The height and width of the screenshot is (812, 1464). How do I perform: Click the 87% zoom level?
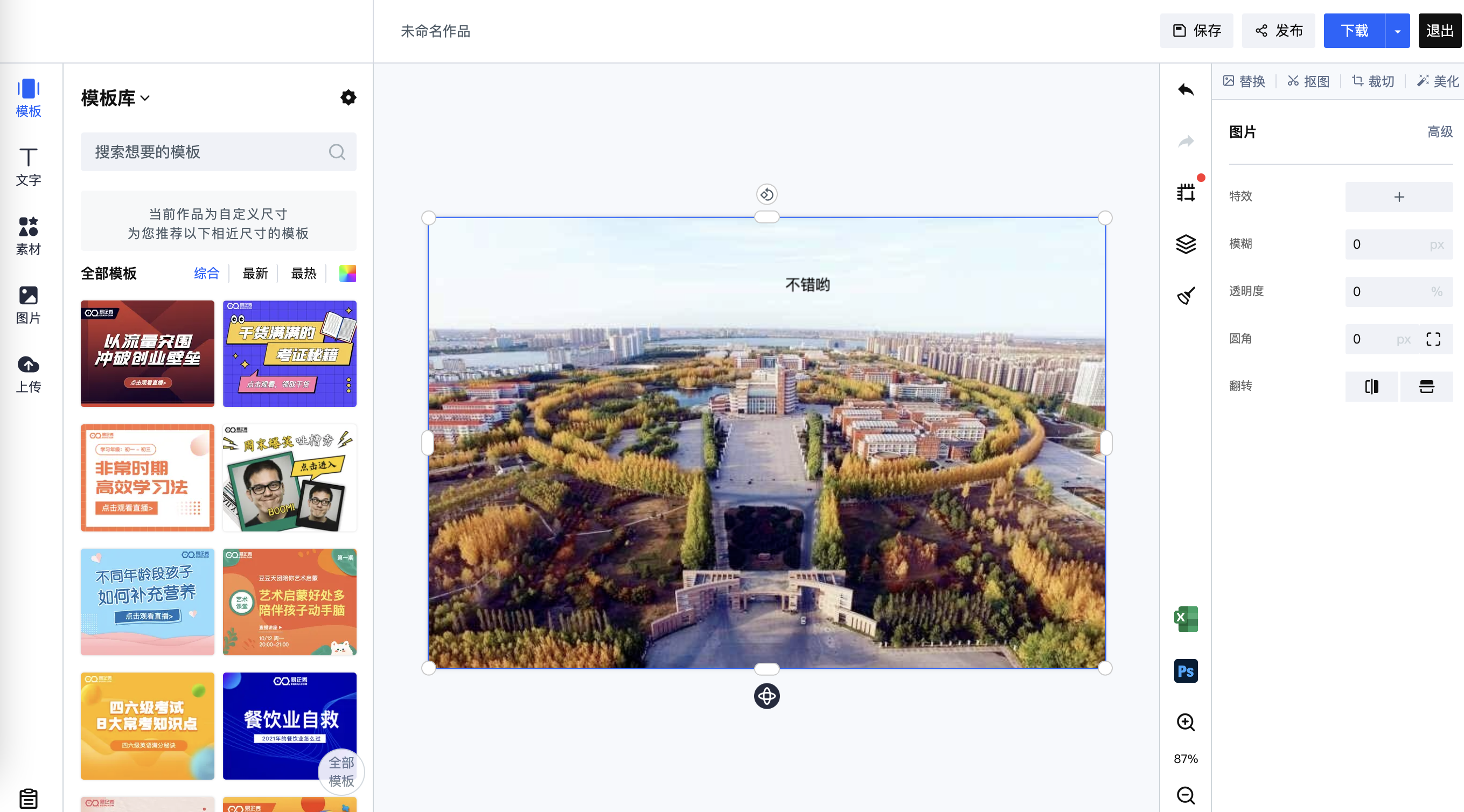pyautogui.click(x=1186, y=759)
